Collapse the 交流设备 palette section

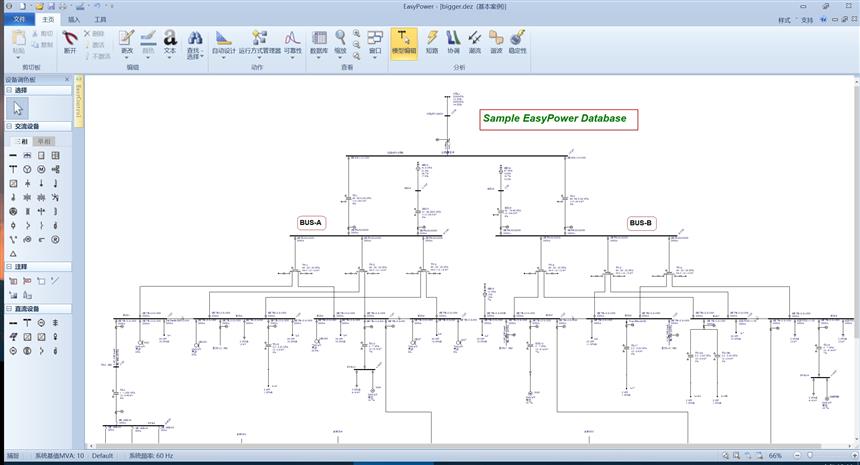point(9,126)
